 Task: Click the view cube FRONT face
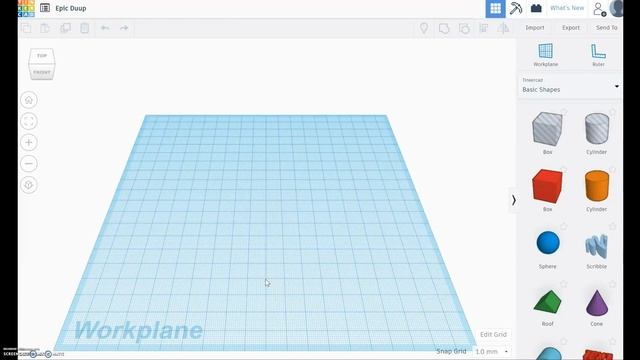pos(42,72)
